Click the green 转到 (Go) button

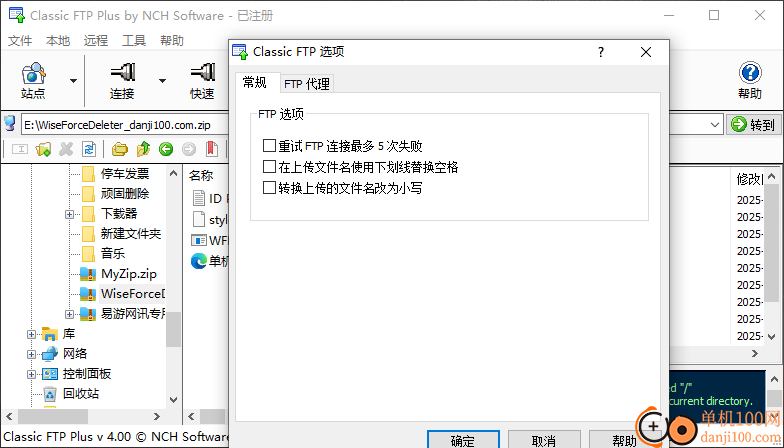[754, 124]
